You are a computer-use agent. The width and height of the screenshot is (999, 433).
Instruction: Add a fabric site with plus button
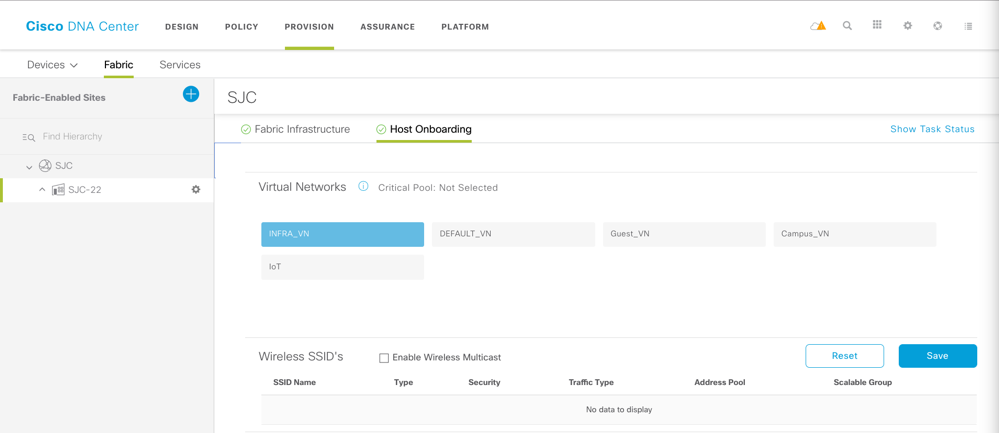190,94
